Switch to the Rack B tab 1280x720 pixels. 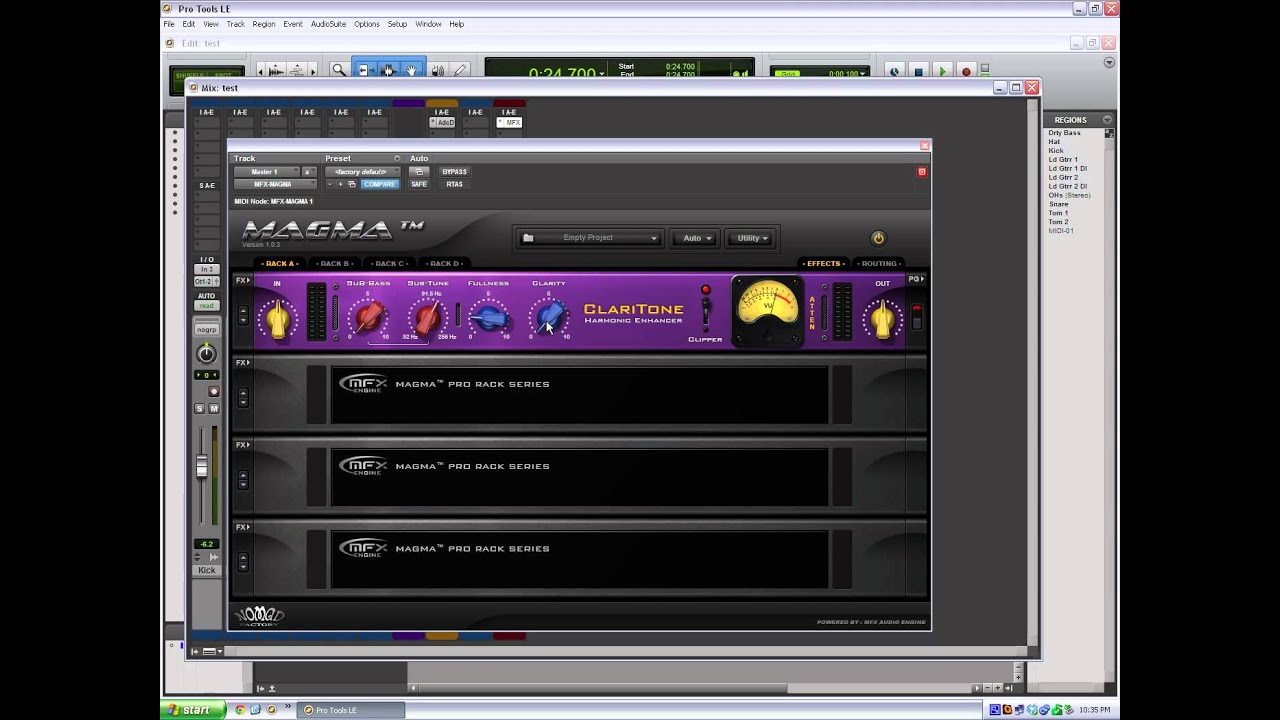pyautogui.click(x=334, y=264)
